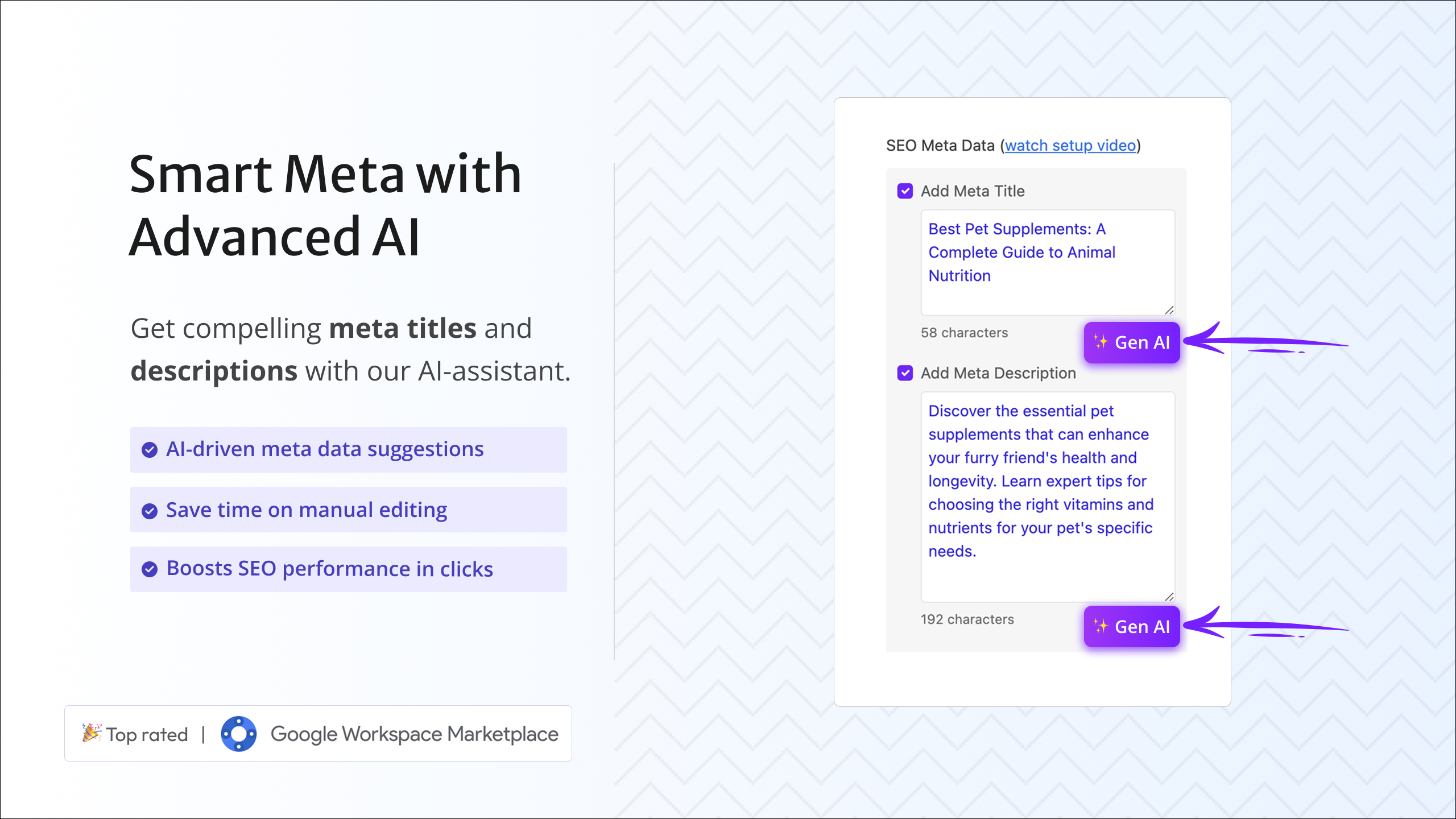
Task: Click the checkmark icon beside AI-driven meta data suggestions
Action: pyautogui.click(x=150, y=449)
